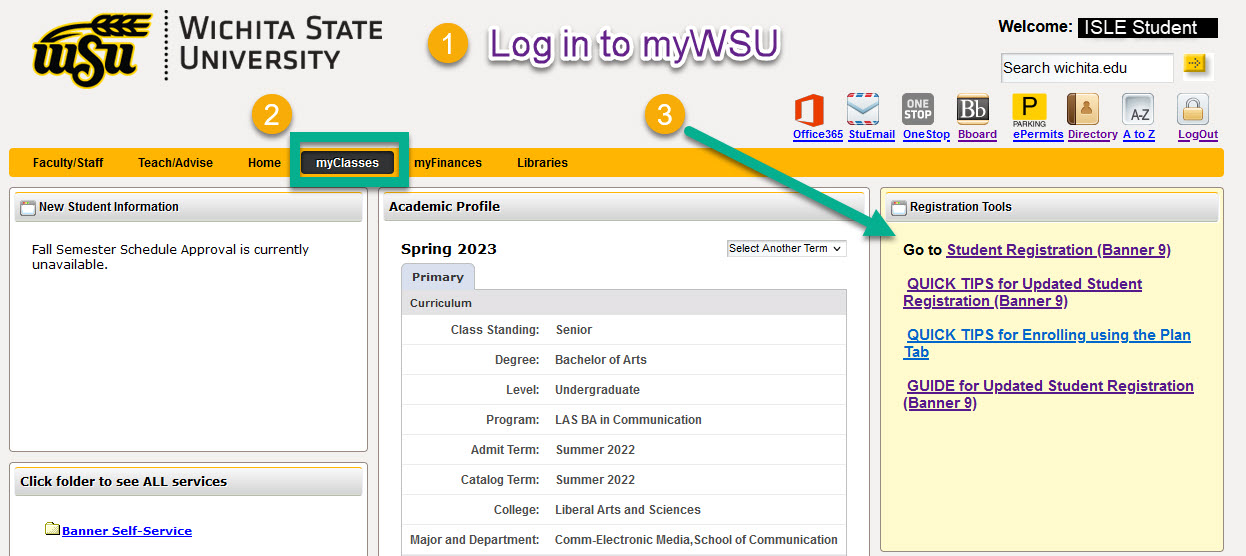
Task: Click the ISLE Student welcome name
Action: (x=1148, y=28)
